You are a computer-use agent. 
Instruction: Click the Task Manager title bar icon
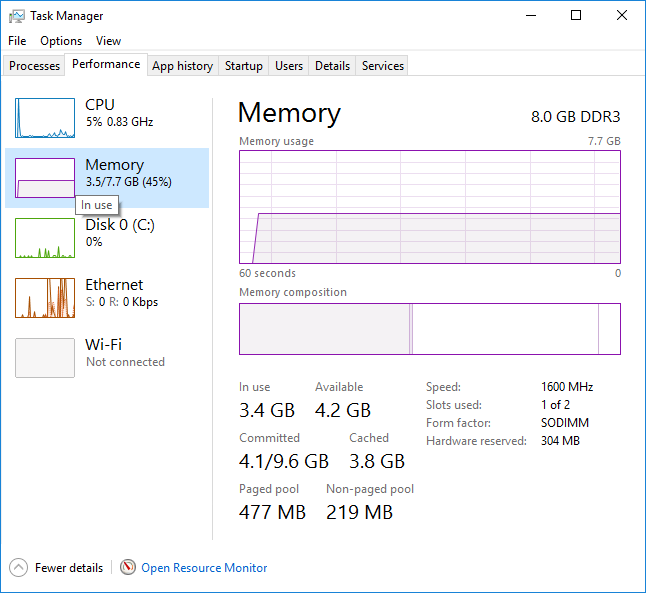pos(17,16)
